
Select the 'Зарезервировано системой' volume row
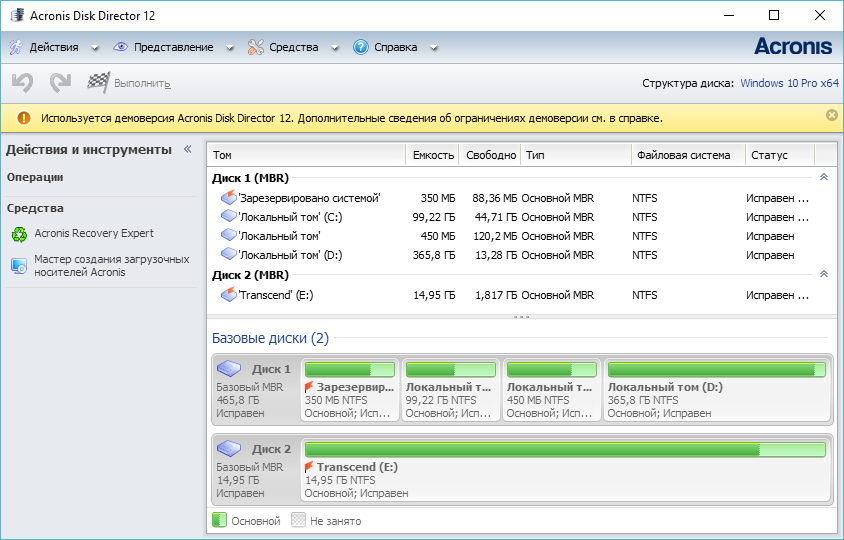(511, 198)
